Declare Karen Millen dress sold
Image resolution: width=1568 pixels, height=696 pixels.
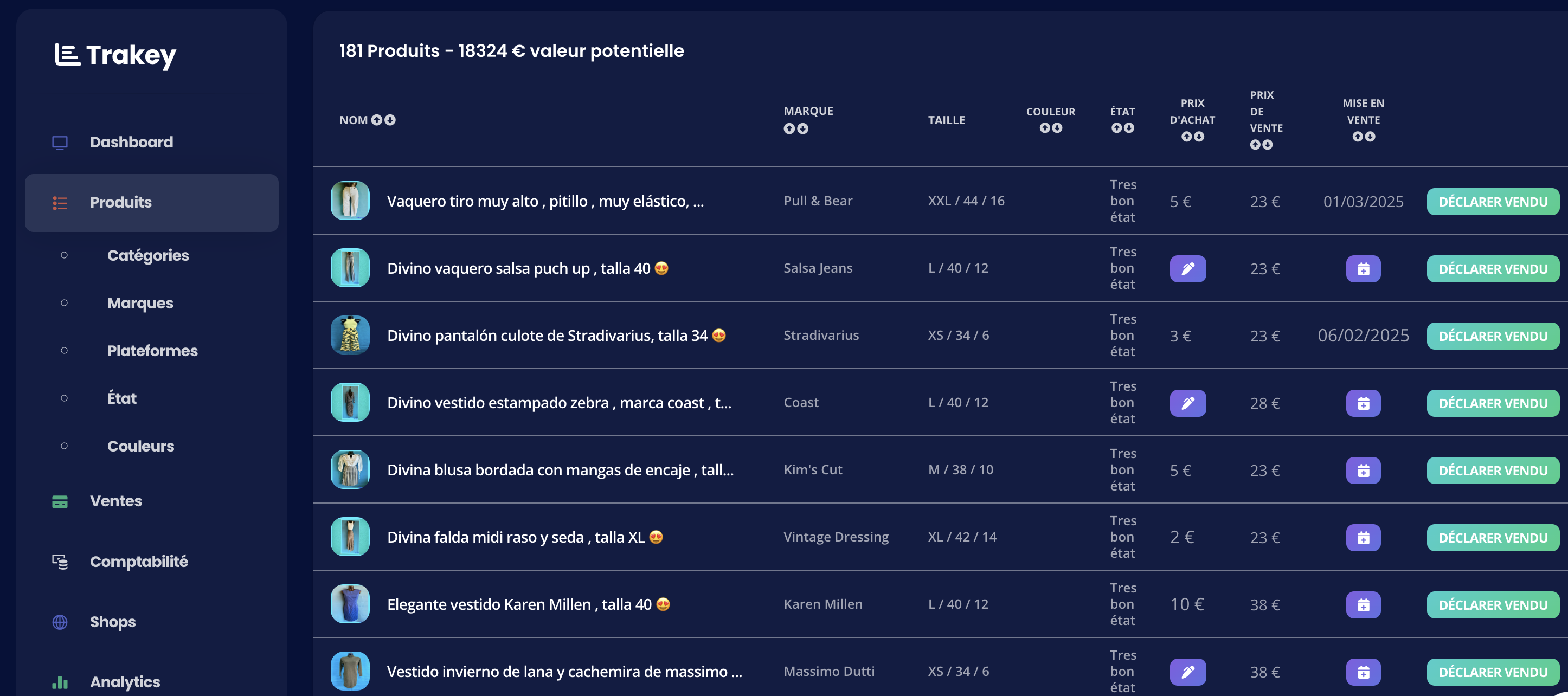click(1493, 605)
